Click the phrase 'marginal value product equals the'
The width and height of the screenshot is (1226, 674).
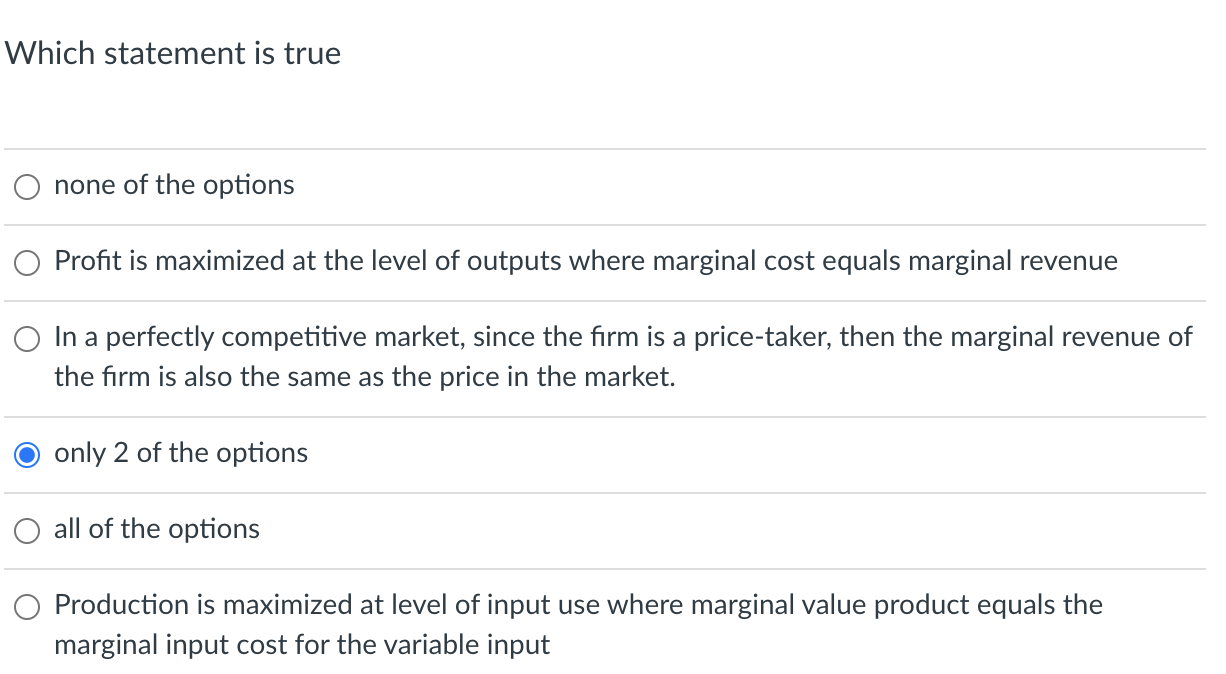click(896, 605)
